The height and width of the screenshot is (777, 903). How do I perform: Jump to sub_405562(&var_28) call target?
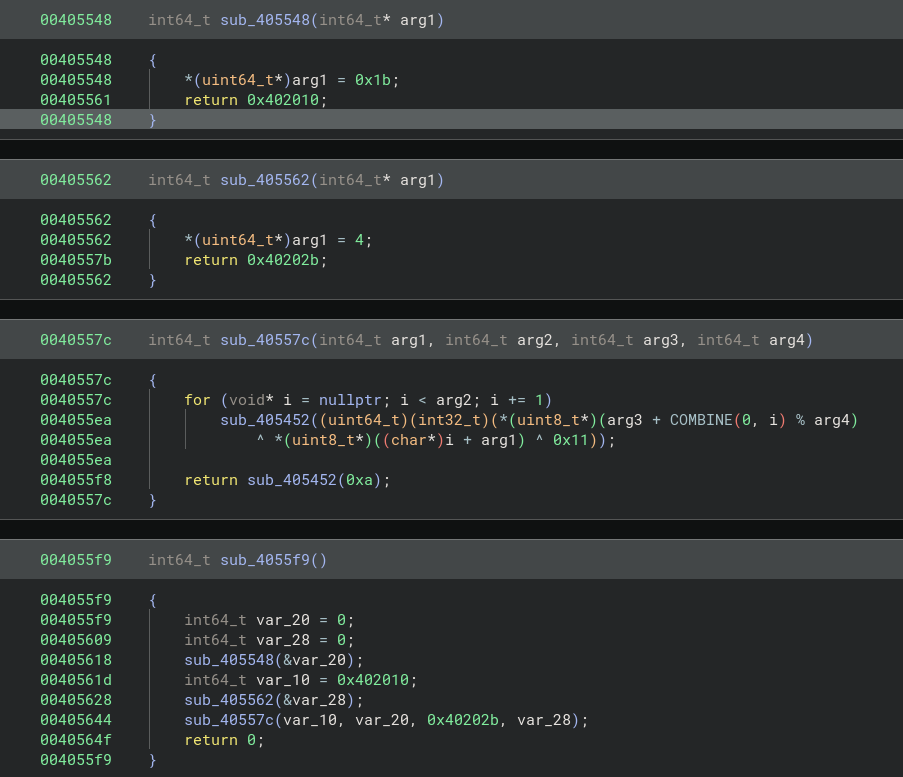point(229,700)
